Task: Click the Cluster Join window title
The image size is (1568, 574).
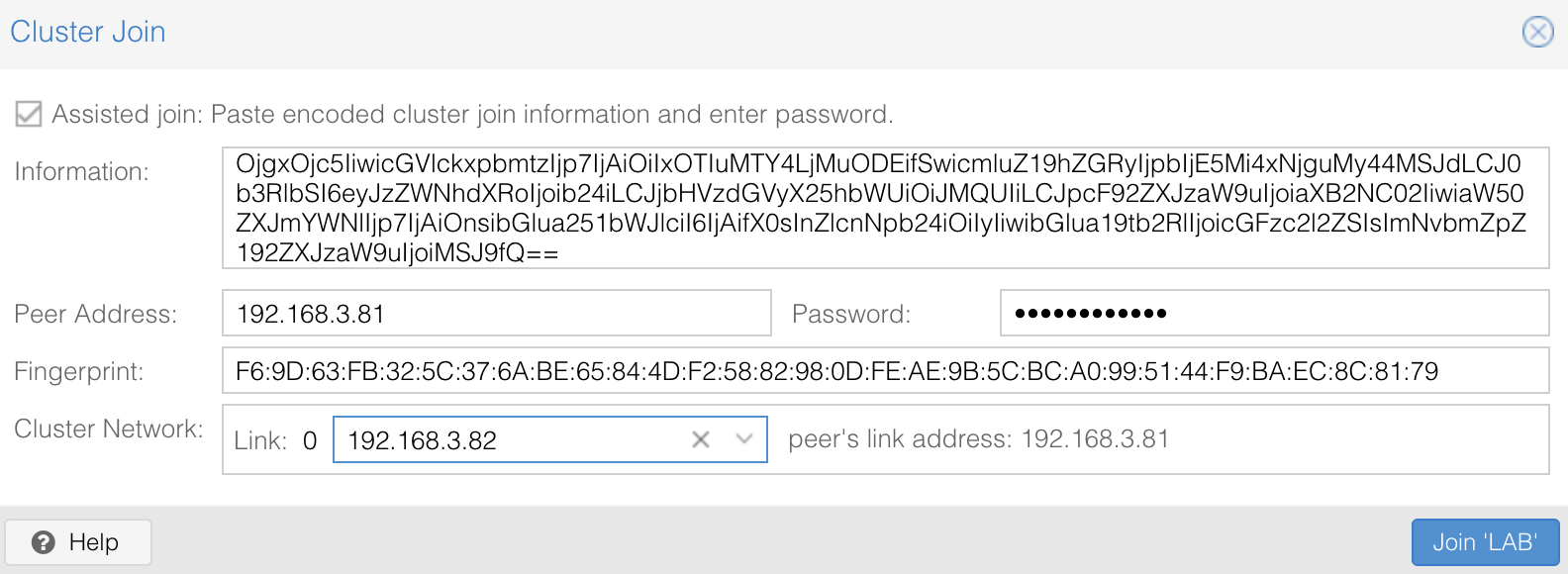Action: point(88,32)
